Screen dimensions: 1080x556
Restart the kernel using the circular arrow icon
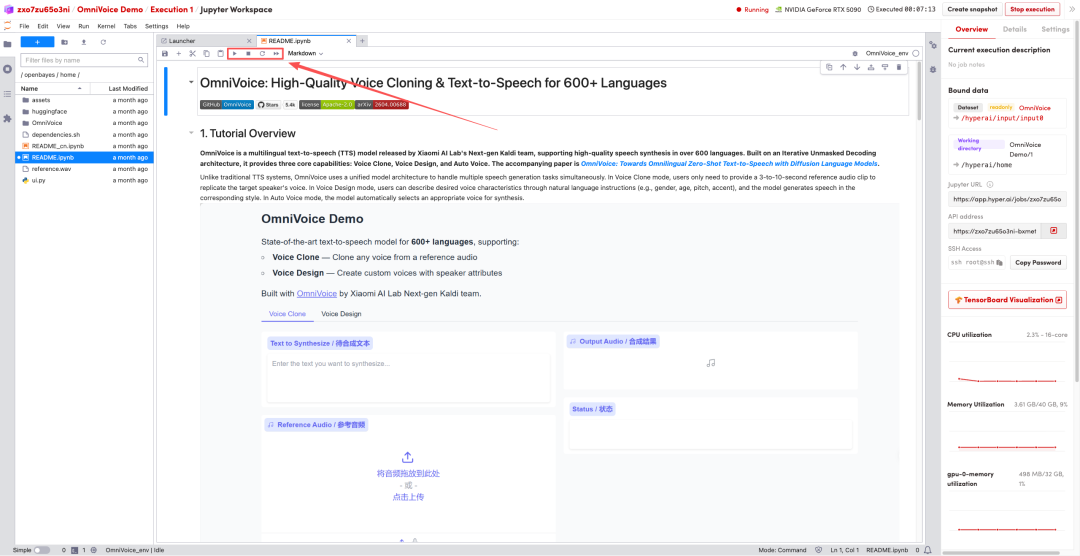[x=262, y=53]
